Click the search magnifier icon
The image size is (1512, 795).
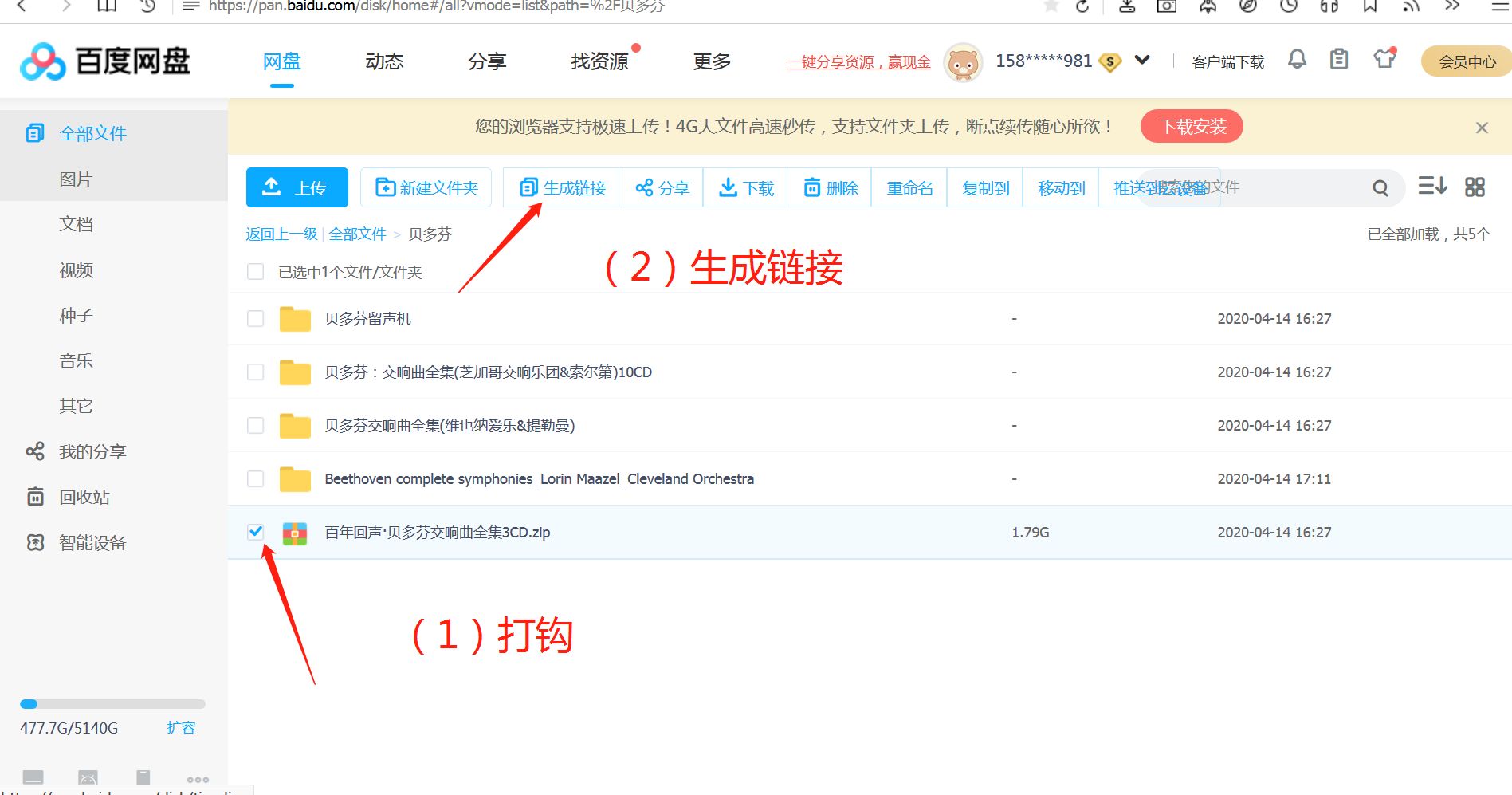1380,188
